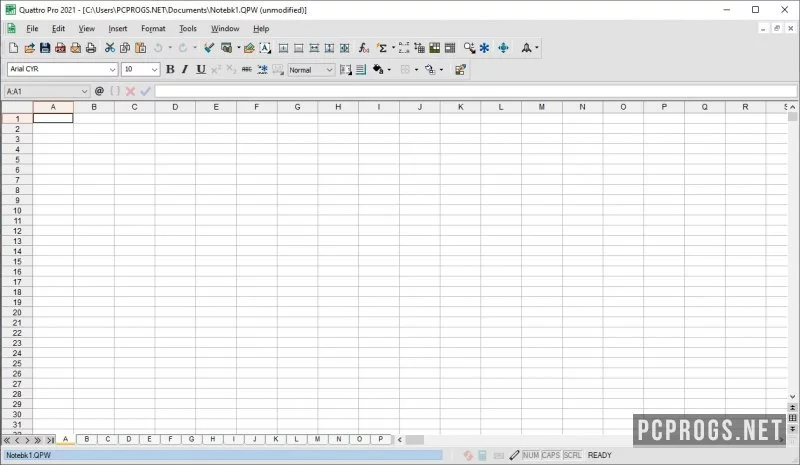Viewport: 800px width, 465px height.
Task: Toggle the NUM lock indicator
Action: 531,455
